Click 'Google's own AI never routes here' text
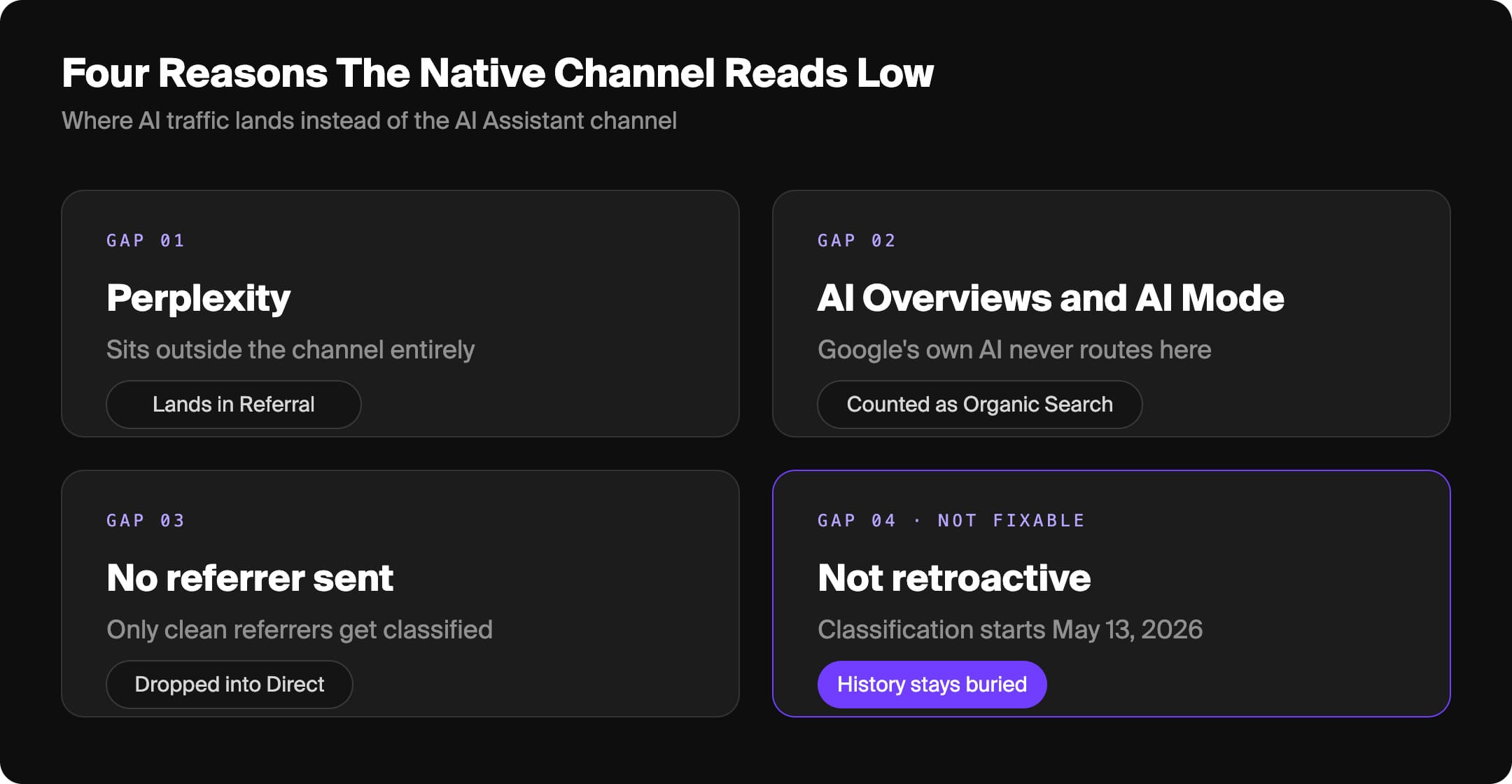 click(1014, 350)
